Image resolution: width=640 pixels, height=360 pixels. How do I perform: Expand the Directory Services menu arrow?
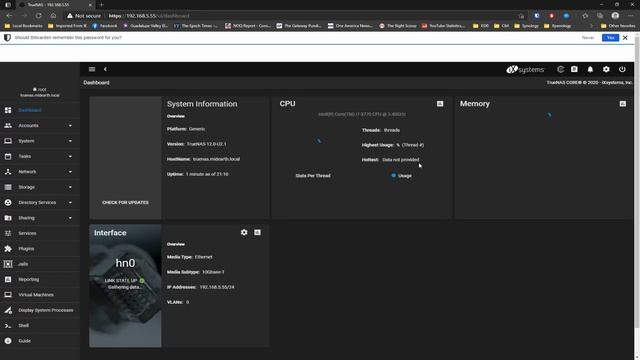(x=70, y=202)
